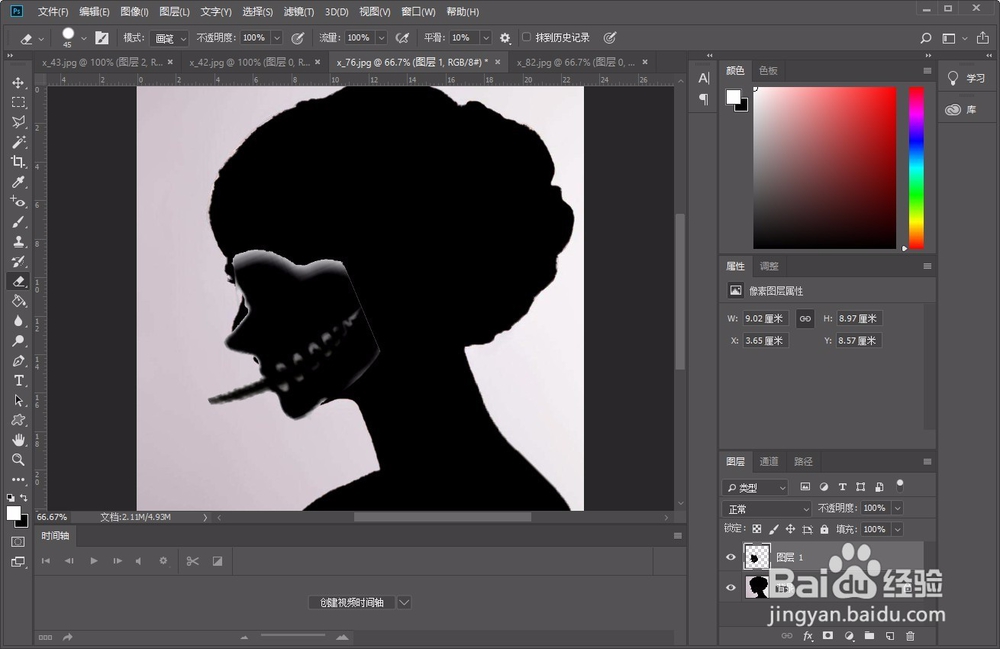Image resolution: width=1000 pixels, height=649 pixels.
Task: Open layer blend mode 正常 dropdown
Action: pos(767,509)
